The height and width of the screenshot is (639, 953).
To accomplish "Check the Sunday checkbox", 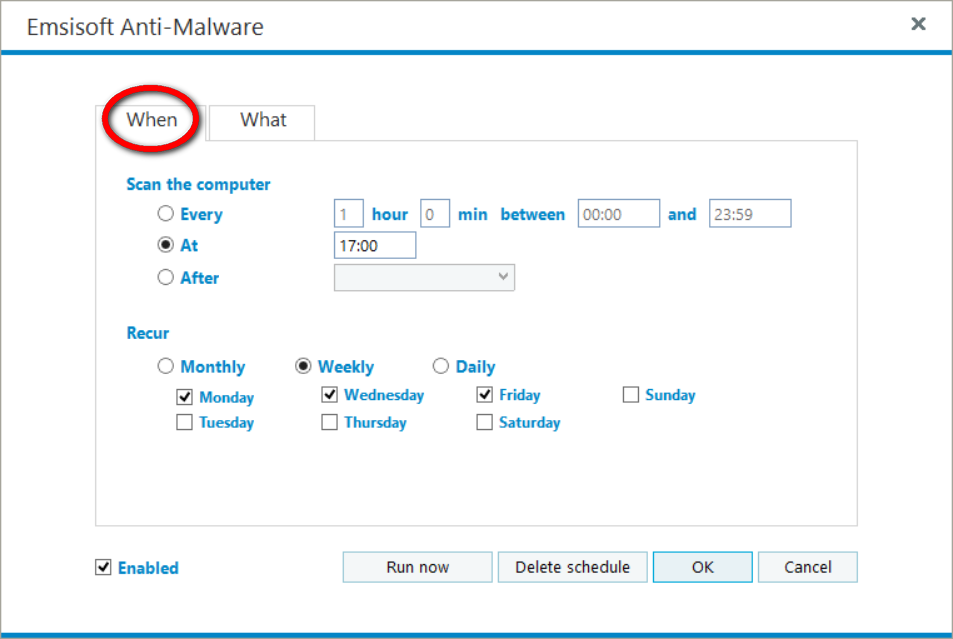I will pyautogui.click(x=631, y=395).
